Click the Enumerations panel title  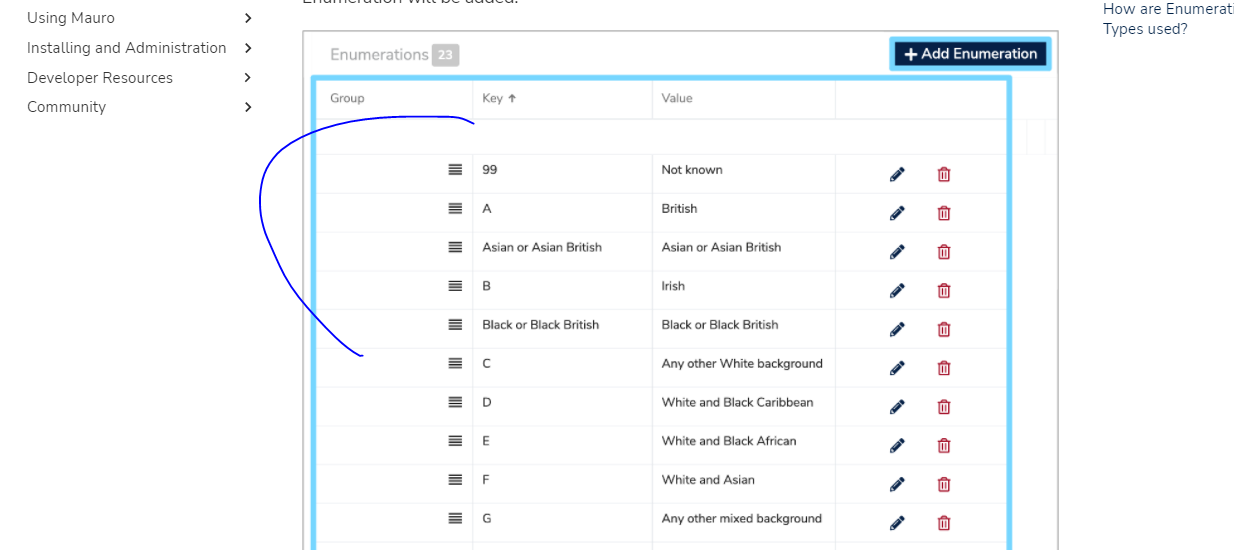click(379, 55)
